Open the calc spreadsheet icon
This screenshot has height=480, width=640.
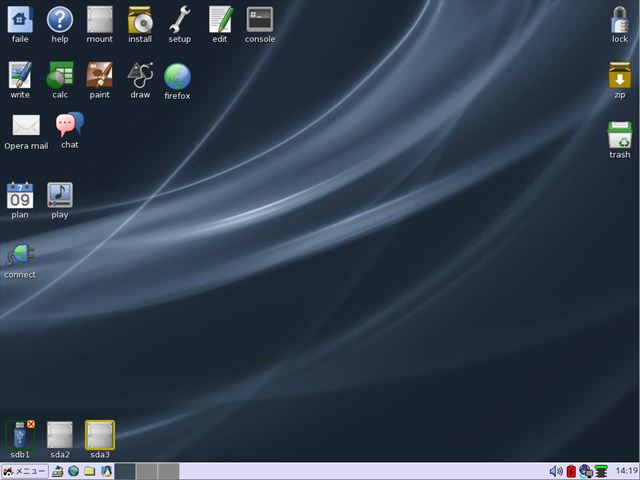60,75
